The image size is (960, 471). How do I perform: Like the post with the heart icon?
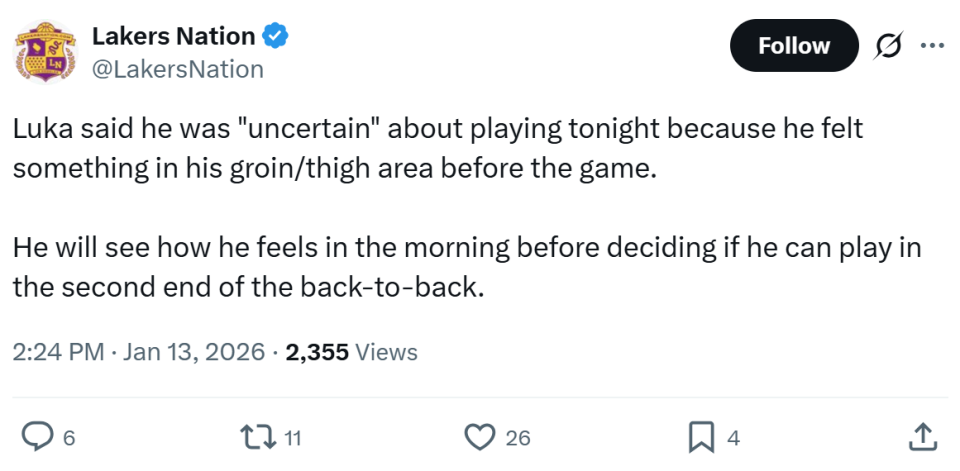coord(481,436)
